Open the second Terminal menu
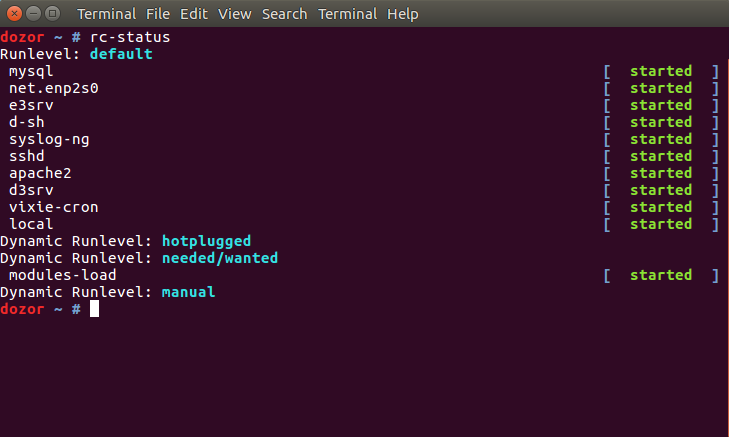729x437 pixels. 347,14
